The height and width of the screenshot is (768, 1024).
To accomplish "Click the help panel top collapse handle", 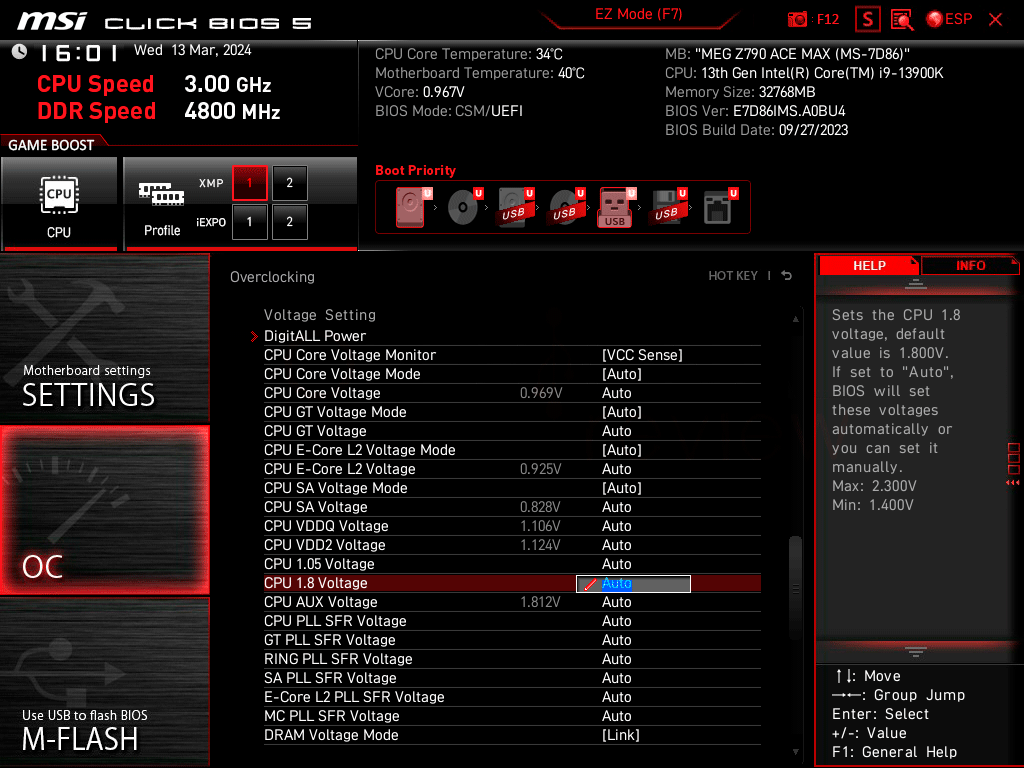I will pos(916,284).
